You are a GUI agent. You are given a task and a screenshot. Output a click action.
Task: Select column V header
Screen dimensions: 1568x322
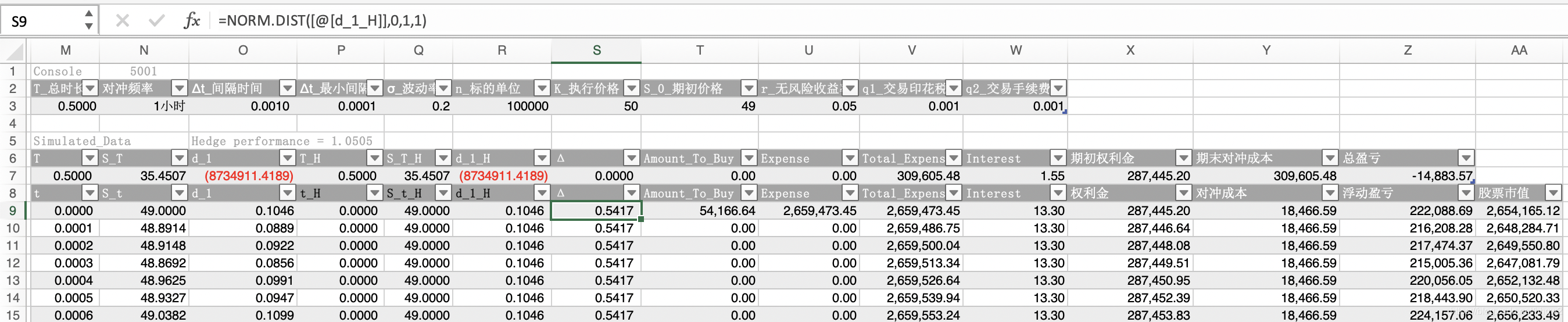[911, 51]
